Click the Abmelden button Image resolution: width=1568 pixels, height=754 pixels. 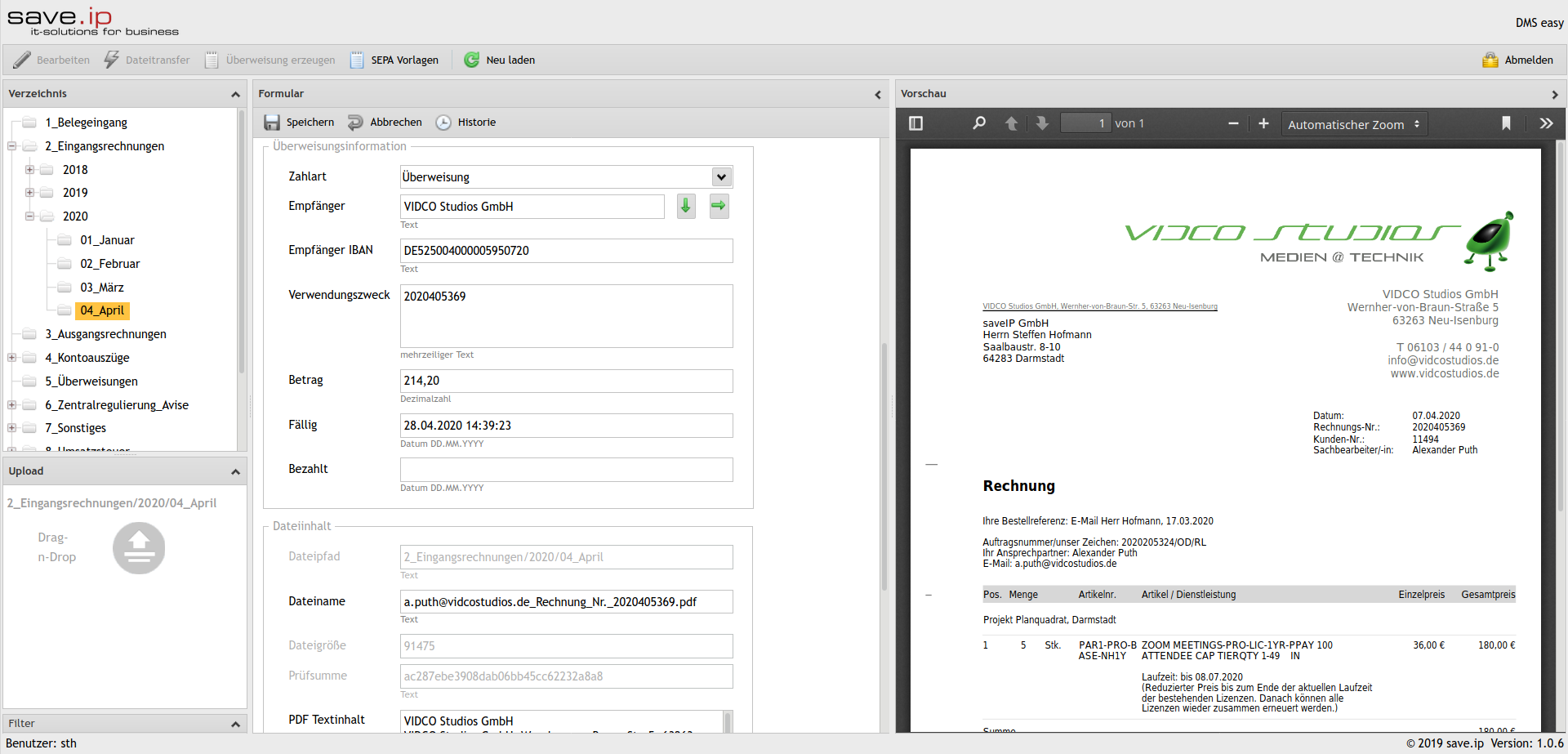click(x=1518, y=60)
